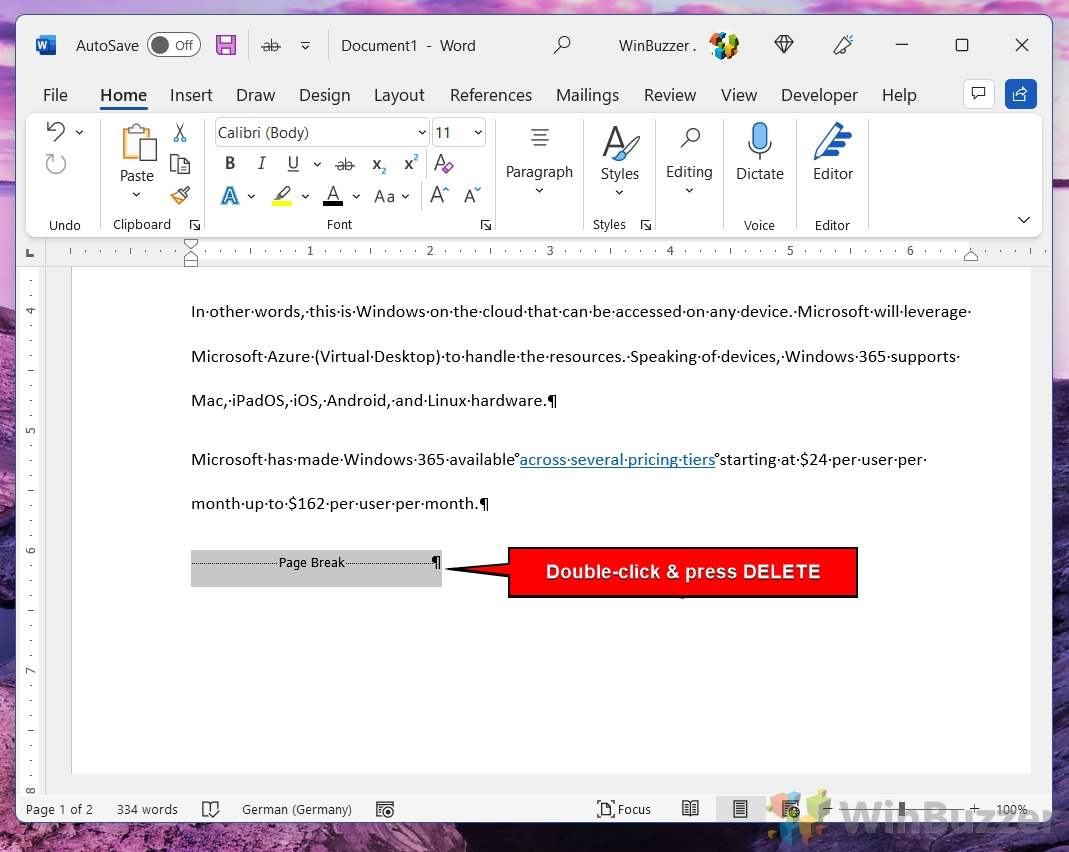Toggle Strikethrough in Font group
Viewport: 1069px width, 852px height.
pyautogui.click(x=345, y=164)
